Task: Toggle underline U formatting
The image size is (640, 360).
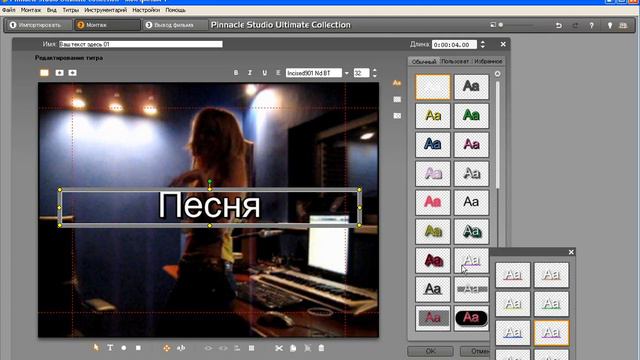Action: coord(264,73)
